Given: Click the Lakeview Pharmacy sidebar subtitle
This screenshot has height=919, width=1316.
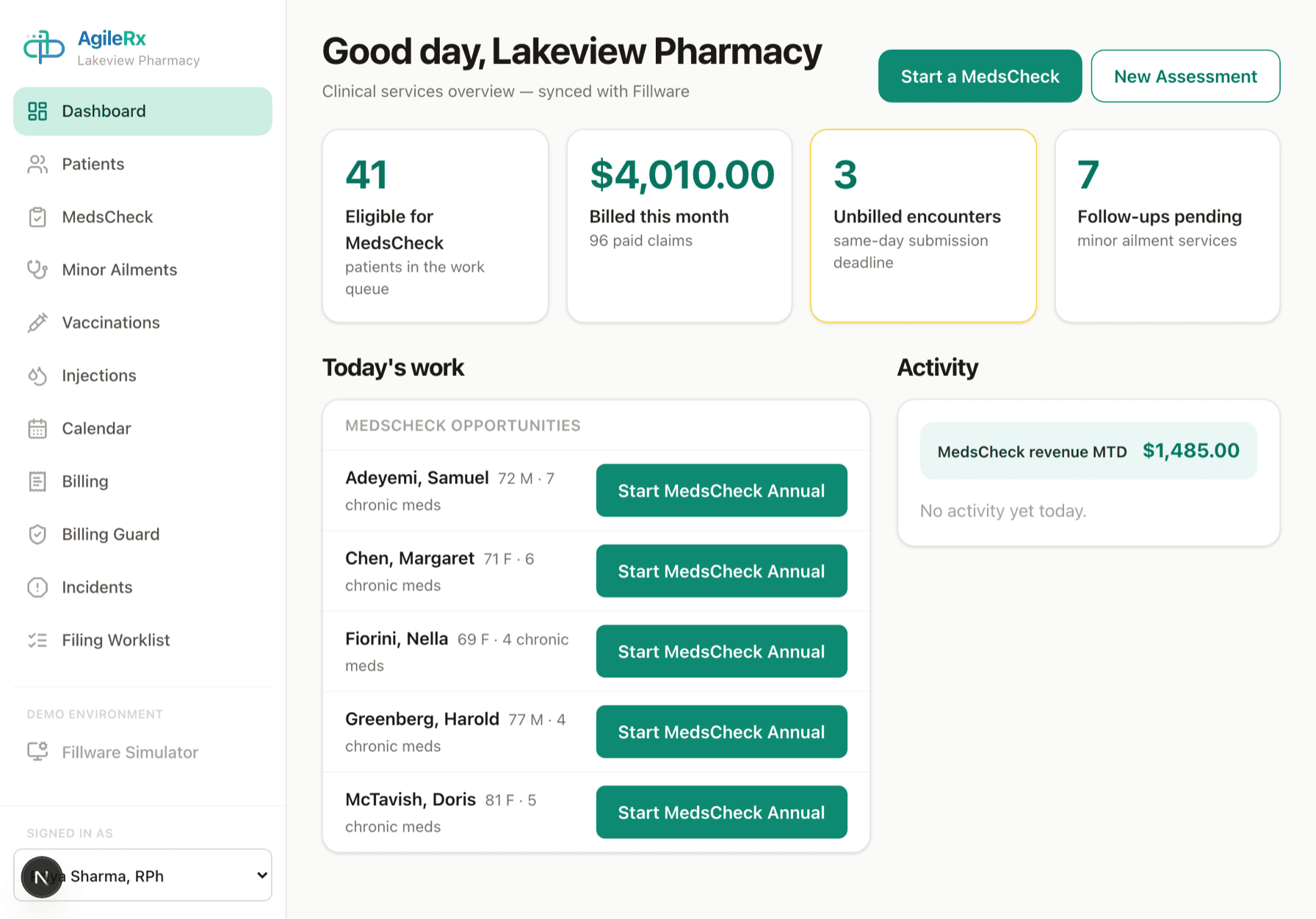Looking at the screenshot, I should click(139, 61).
